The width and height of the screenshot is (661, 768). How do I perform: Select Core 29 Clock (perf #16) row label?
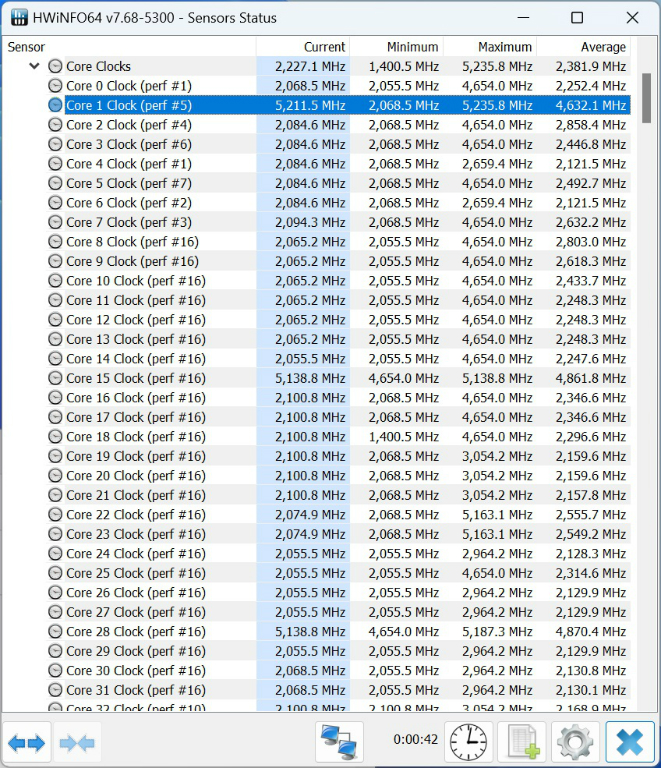point(136,651)
